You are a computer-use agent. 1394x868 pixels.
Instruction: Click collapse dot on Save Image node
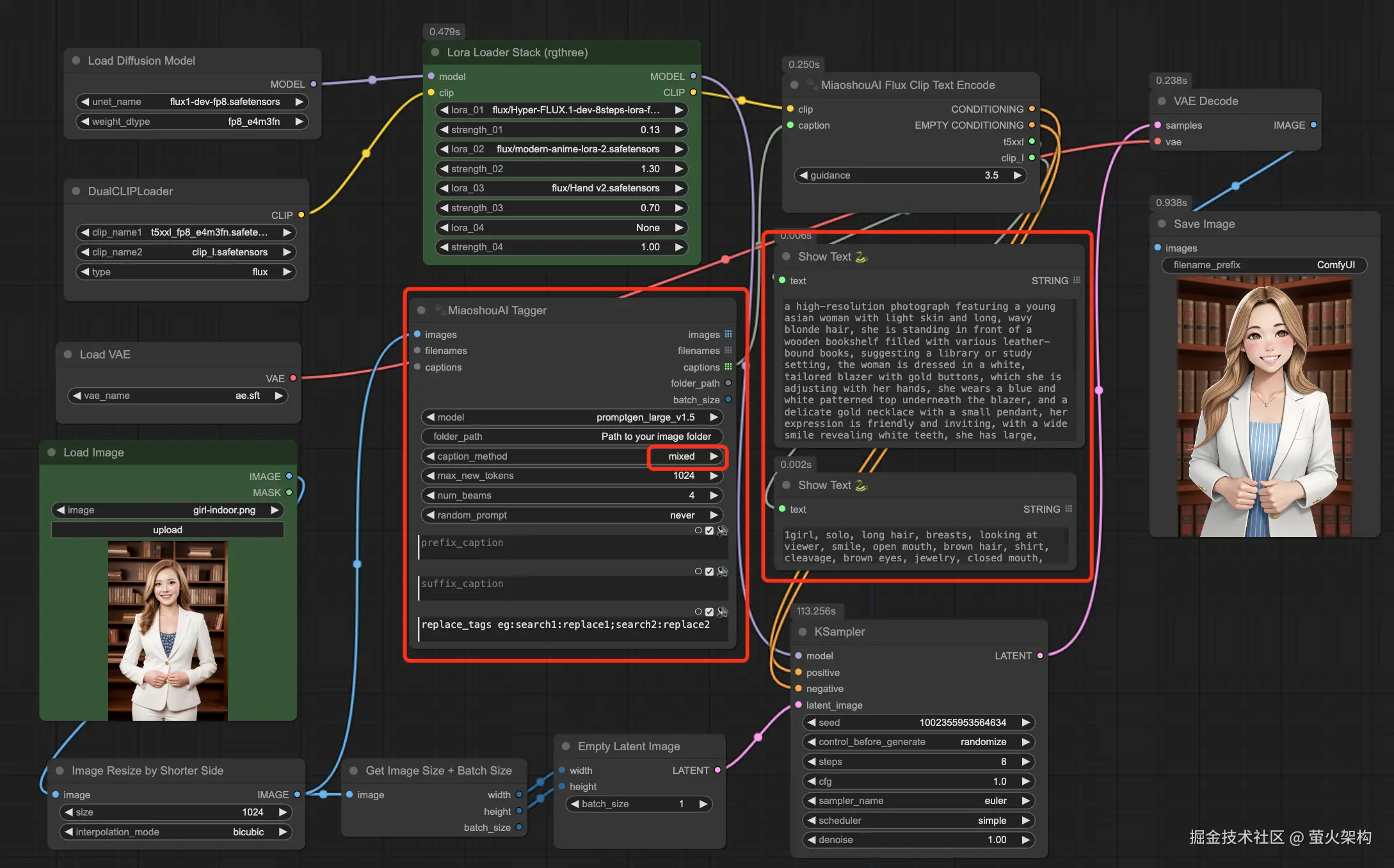tap(1162, 224)
